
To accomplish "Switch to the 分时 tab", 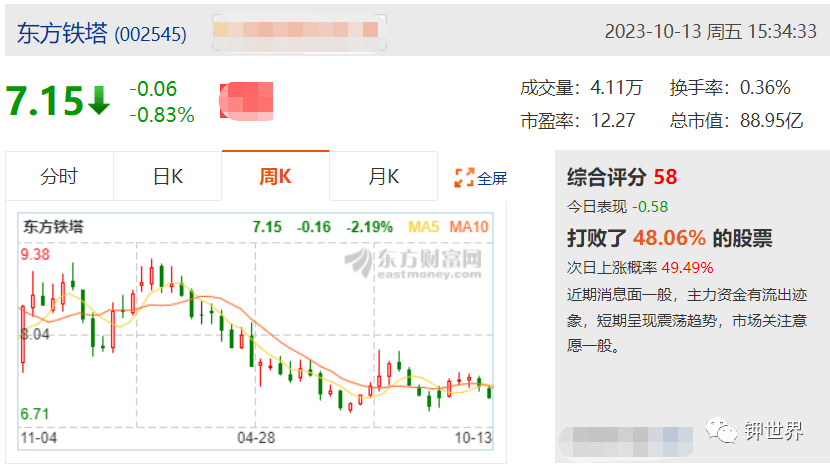I will (x=59, y=176).
